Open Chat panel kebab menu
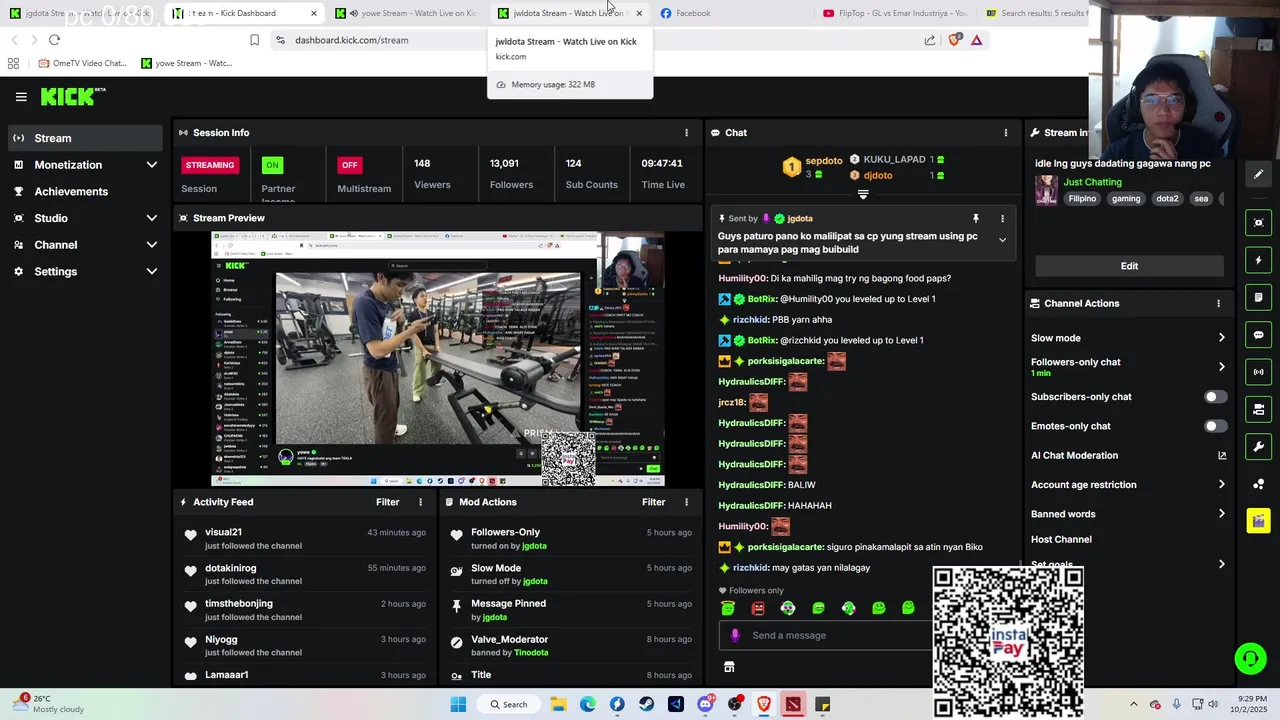Screen dimensions: 1280x720 pos(1006,133)
